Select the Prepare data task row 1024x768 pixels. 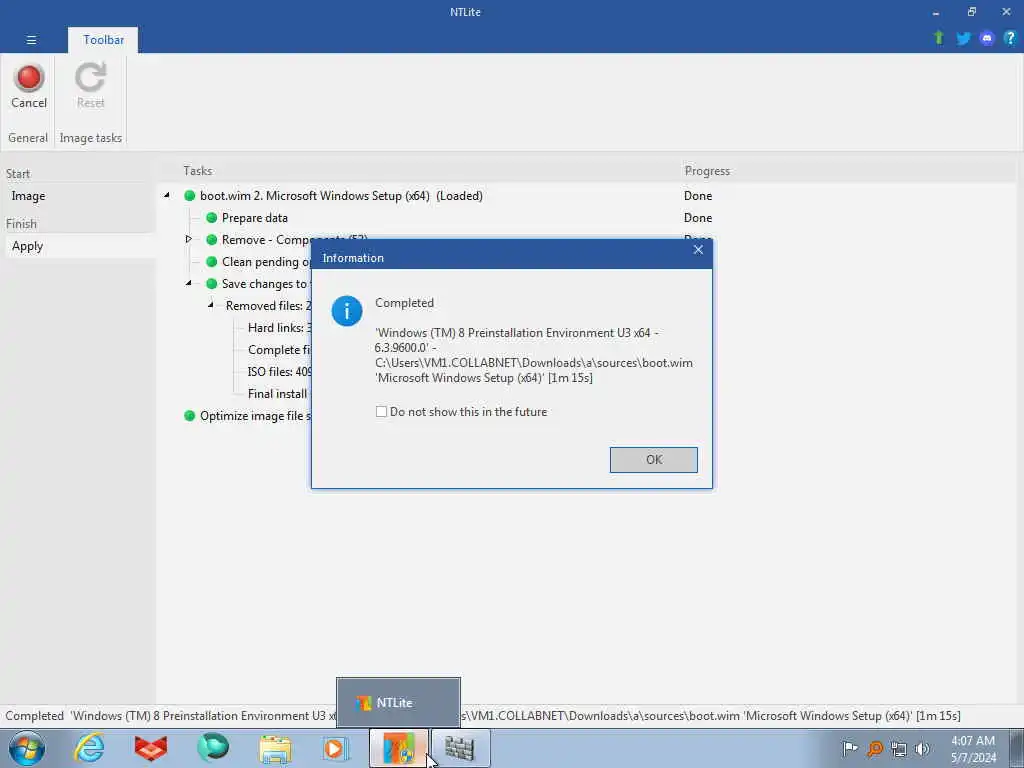[254, 217]
